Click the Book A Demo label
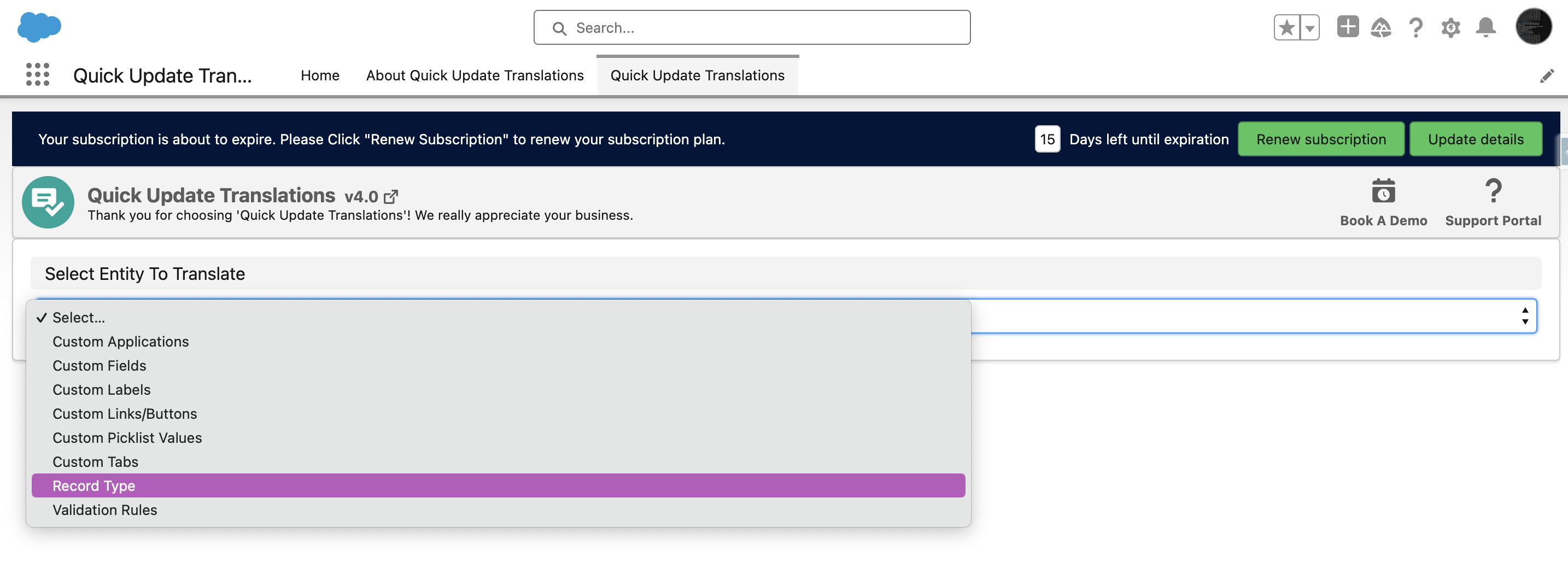The height and width of the screenshot is (562, 1568). point(1383,221)
